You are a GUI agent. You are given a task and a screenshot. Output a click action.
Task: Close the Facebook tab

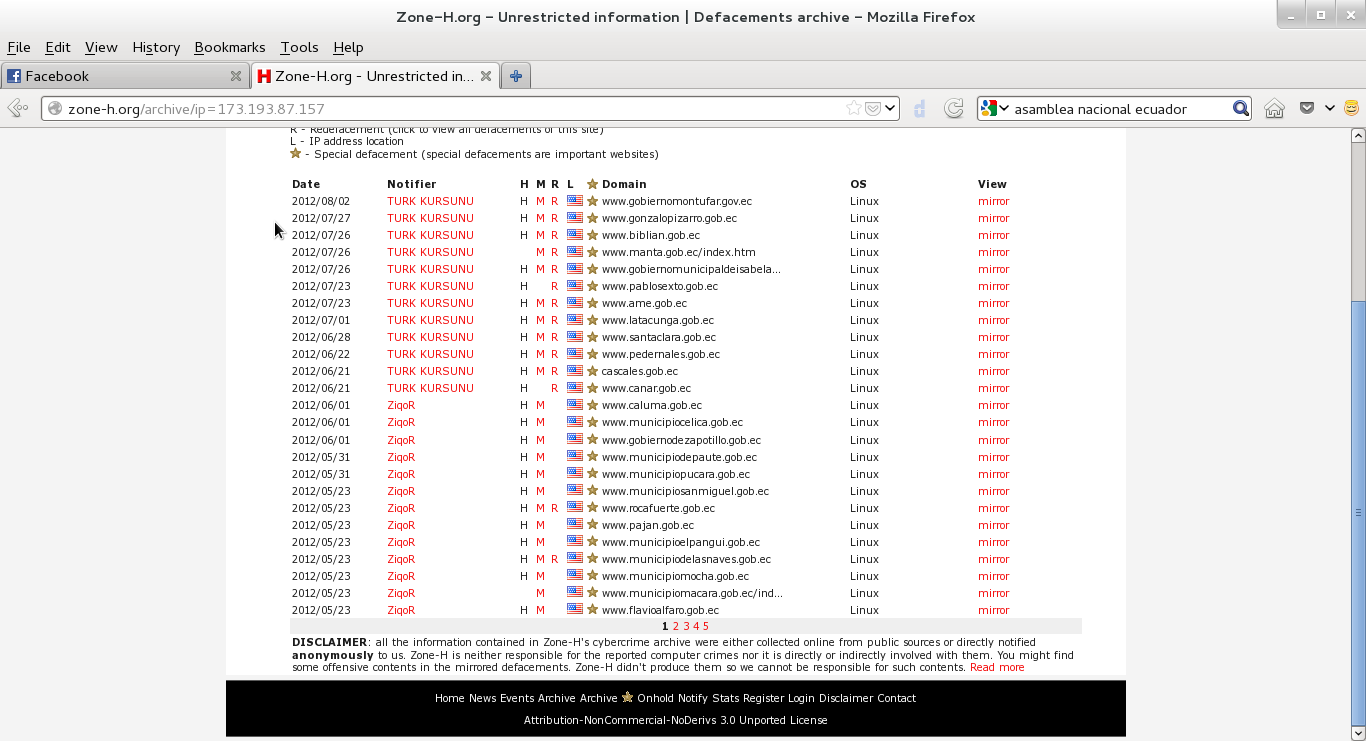point(236,76)
